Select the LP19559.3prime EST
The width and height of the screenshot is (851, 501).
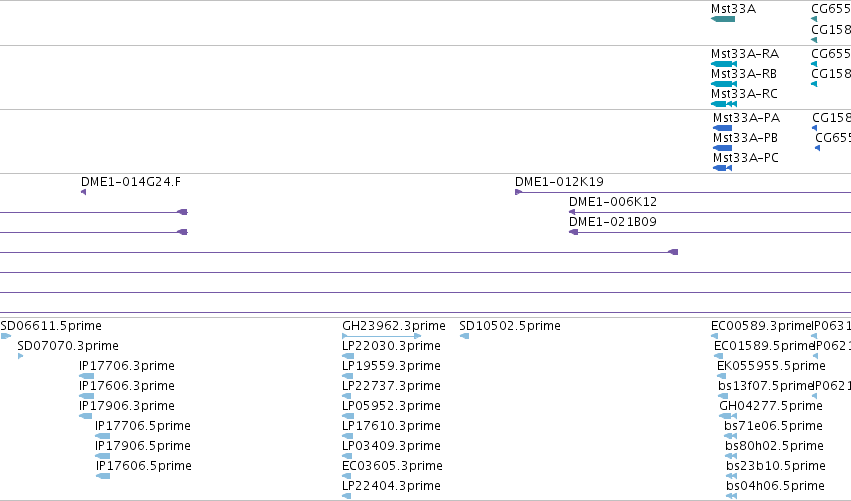[347, 376]
